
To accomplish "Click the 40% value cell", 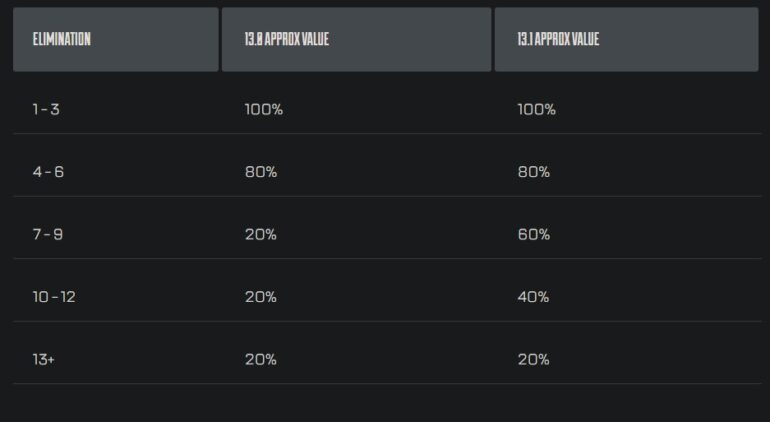I will [x=533, y=297].
